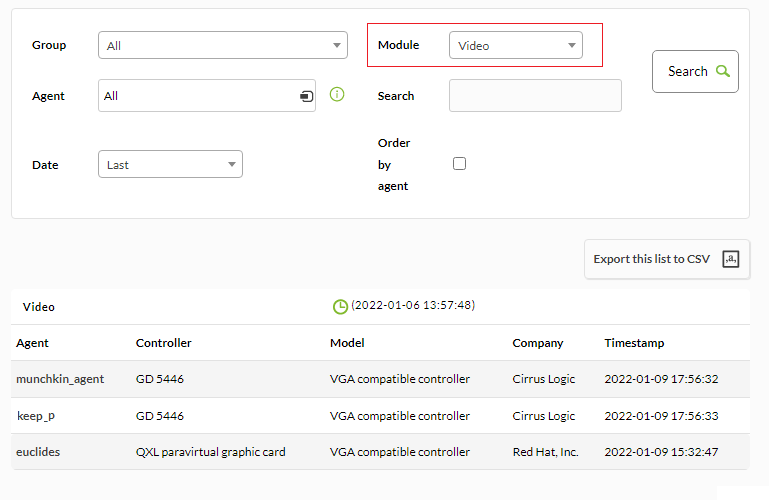Select the munchkin_agent row
The width and height of the screenshot is (770, 500).
coord(381,379)
